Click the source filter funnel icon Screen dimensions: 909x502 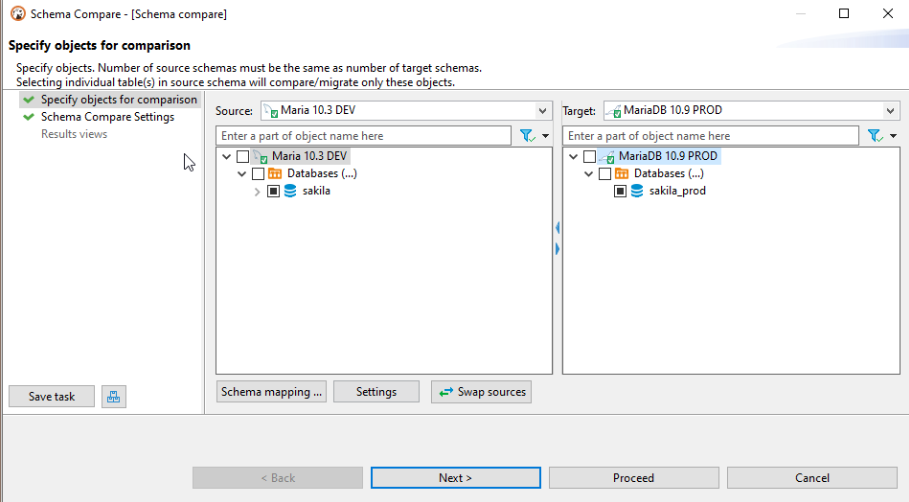[526, 136]
